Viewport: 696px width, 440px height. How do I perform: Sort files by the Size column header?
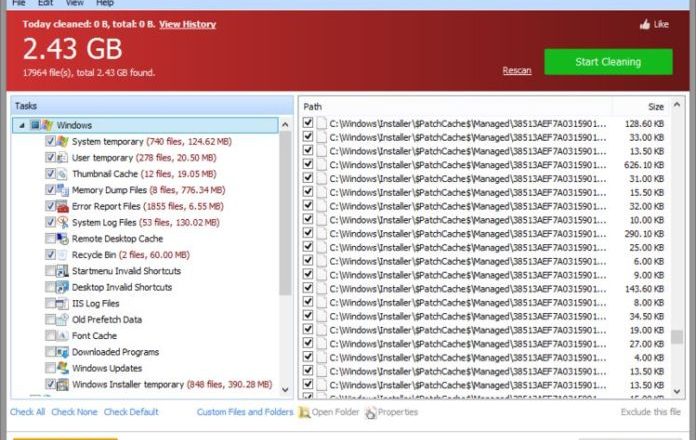(655, 105)
